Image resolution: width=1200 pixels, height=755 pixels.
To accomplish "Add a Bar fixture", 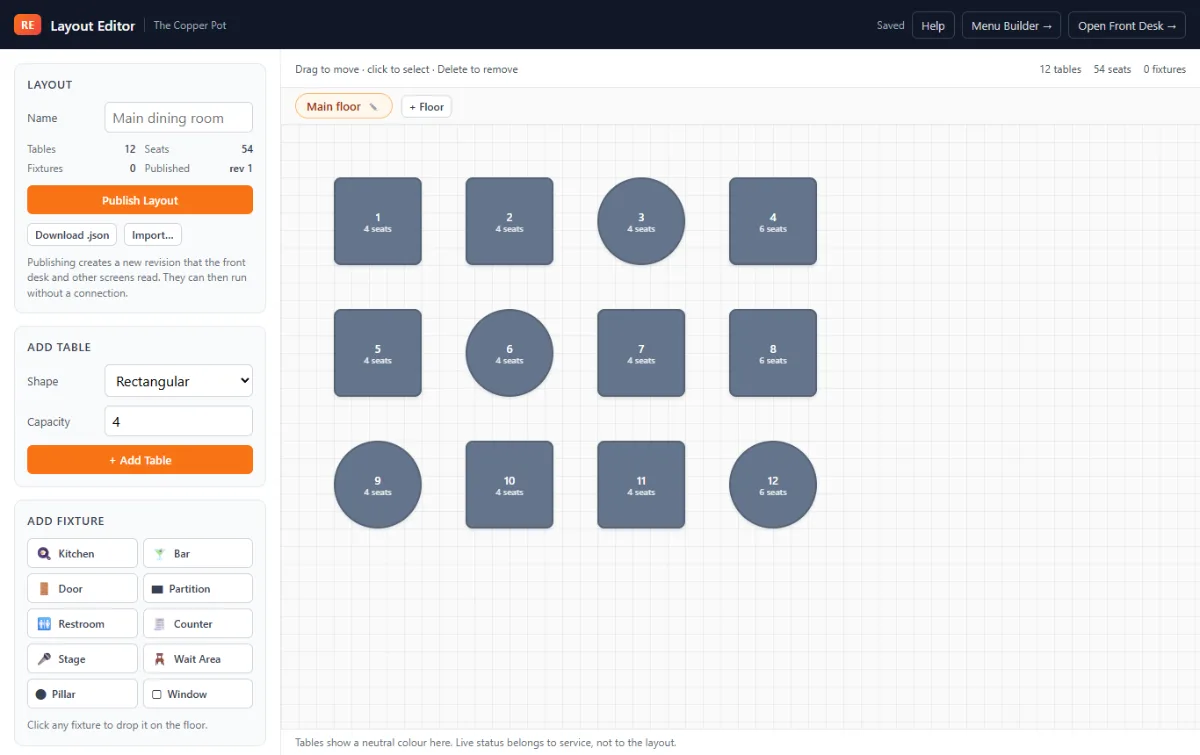I will (198, 553).
